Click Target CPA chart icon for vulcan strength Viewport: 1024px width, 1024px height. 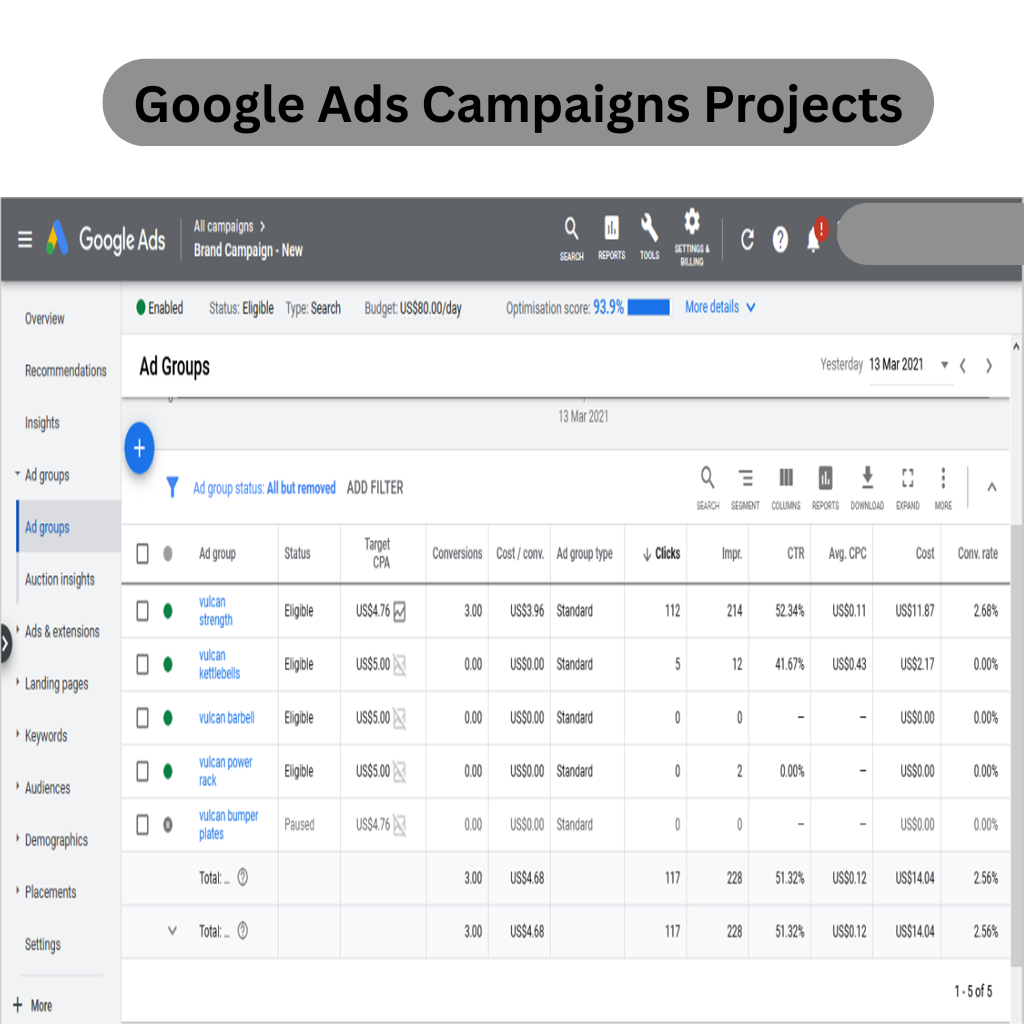tap(400, 612)
